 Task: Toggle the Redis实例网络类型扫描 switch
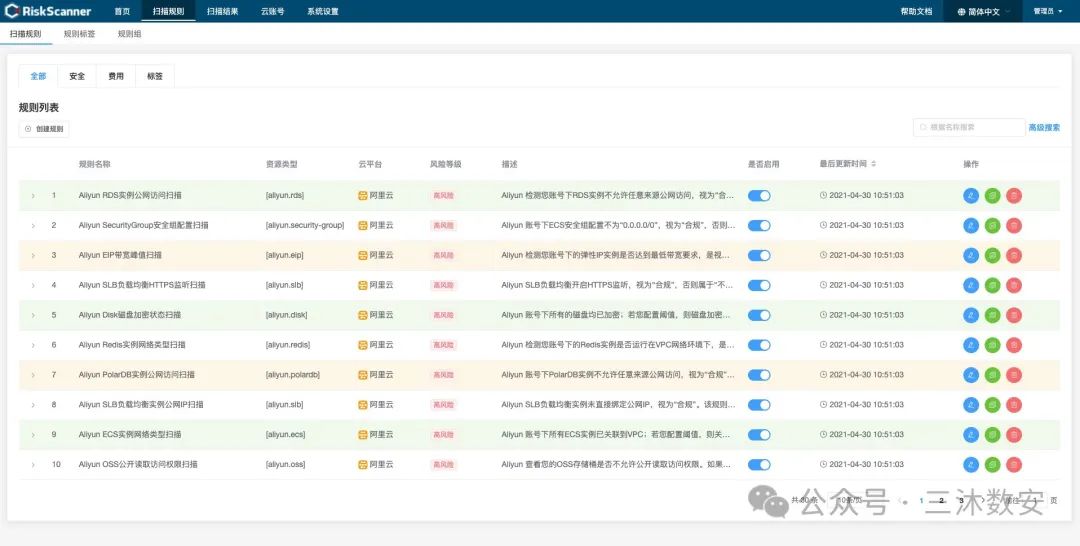tap(759, 345)
